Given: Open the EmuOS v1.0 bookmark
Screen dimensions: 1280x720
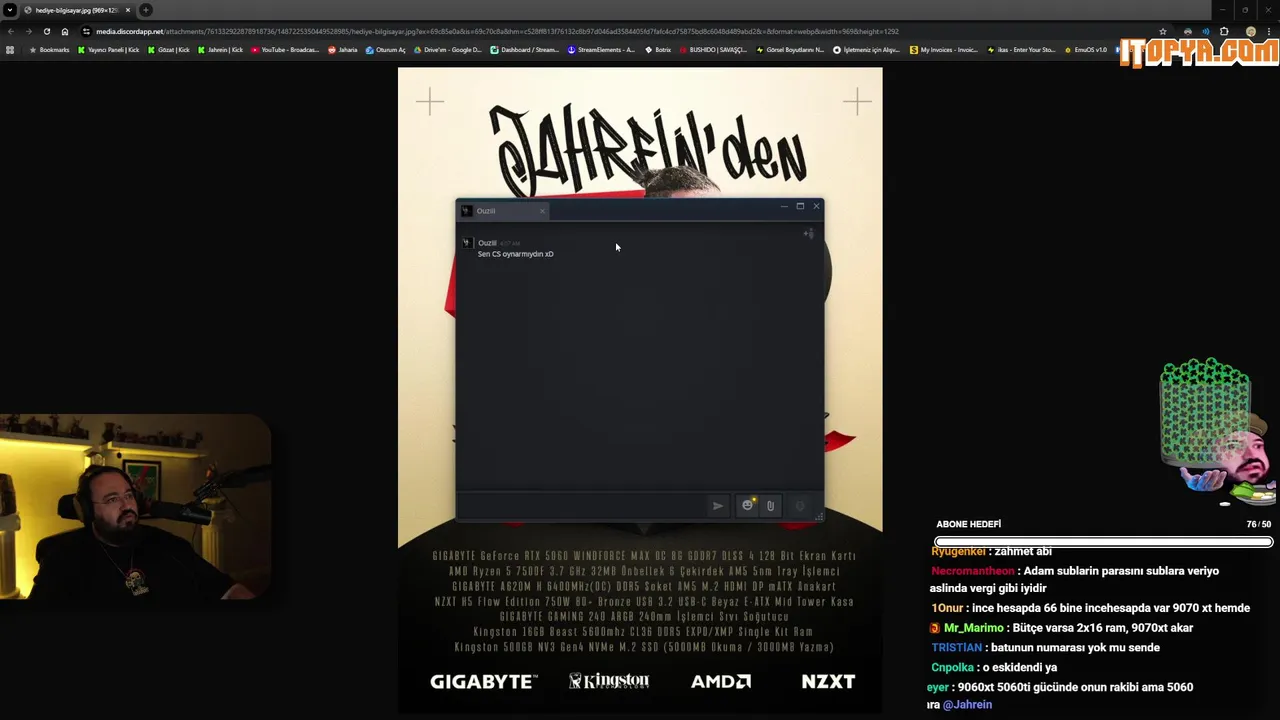Looking at the screenshot, I should pyautogui.click(x=1086, y=49).
